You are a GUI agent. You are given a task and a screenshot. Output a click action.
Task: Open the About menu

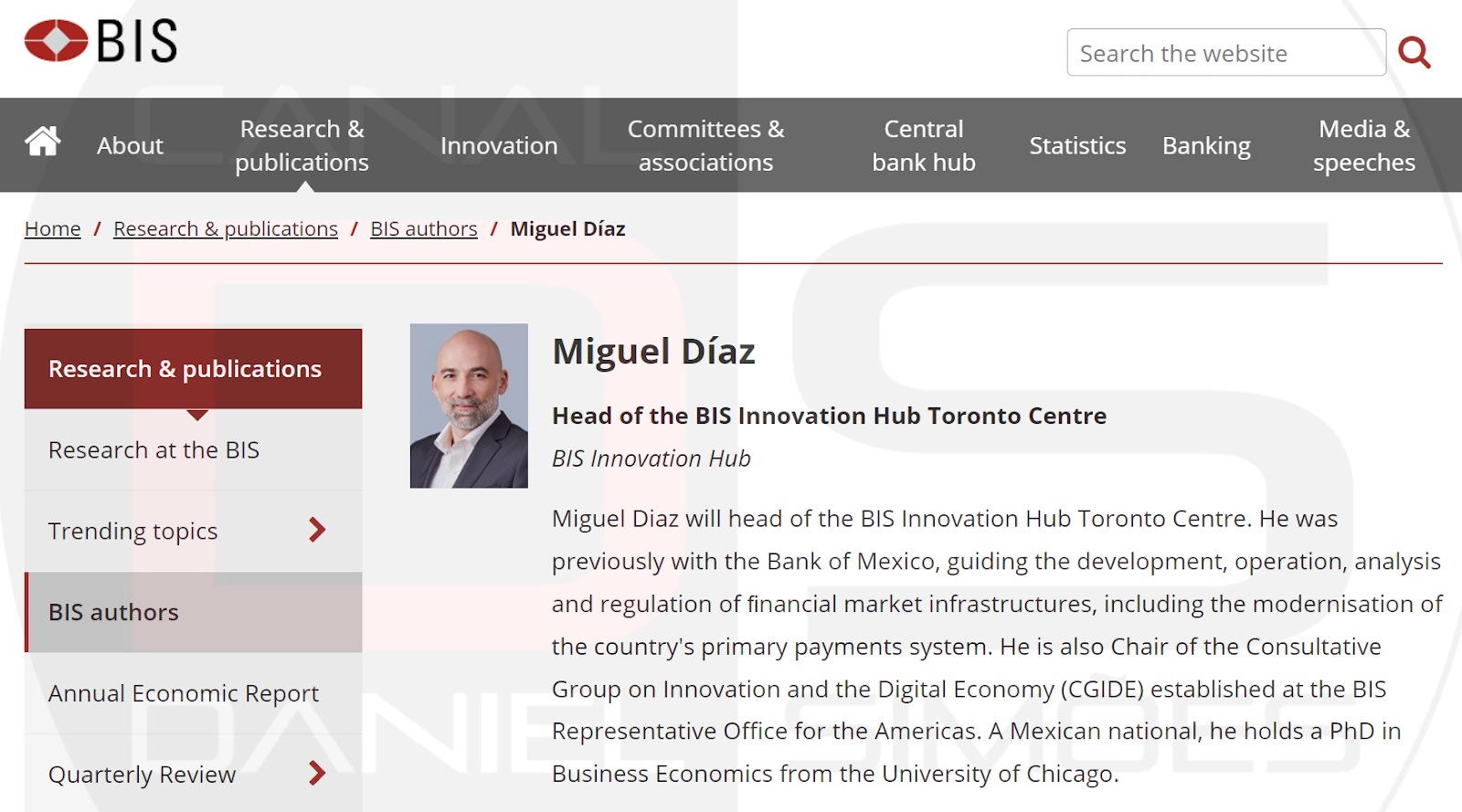[x=130, y=145]
